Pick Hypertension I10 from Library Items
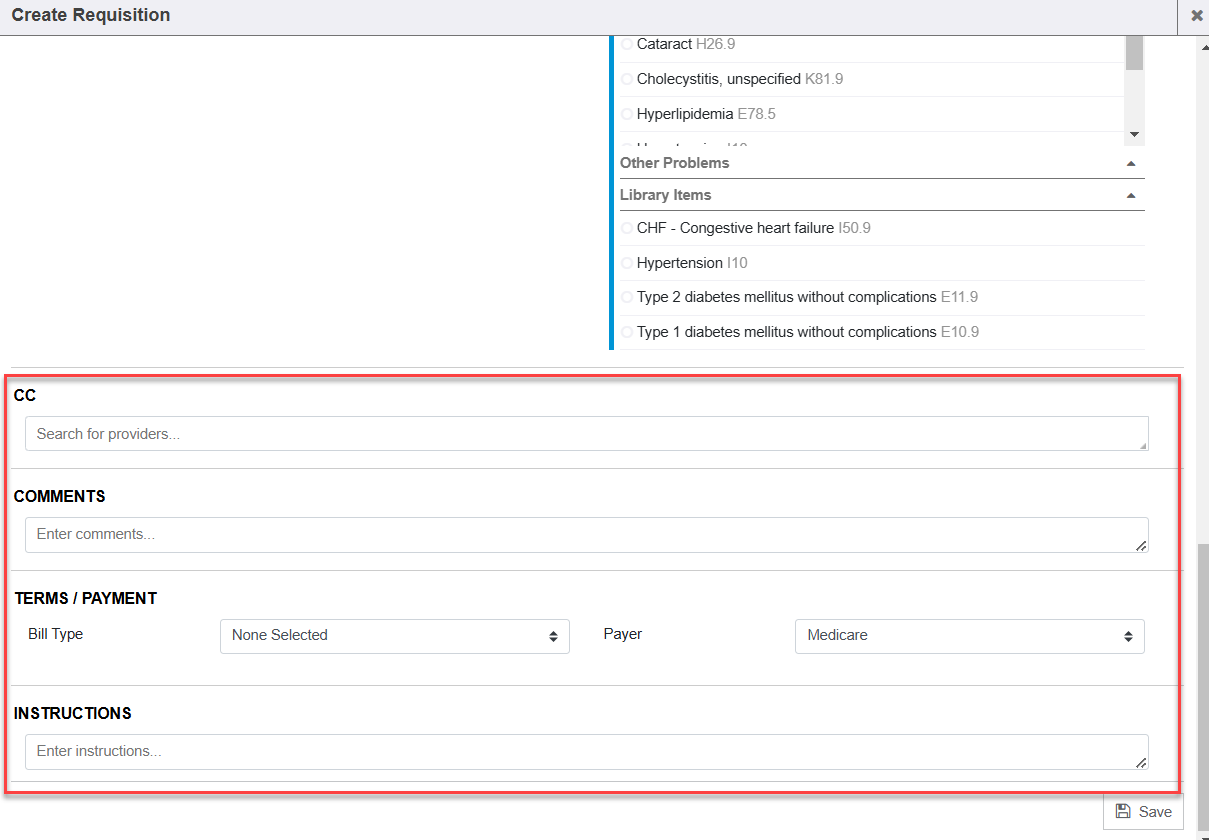This screenshot has width=1209, height=840. coord(627,263)
